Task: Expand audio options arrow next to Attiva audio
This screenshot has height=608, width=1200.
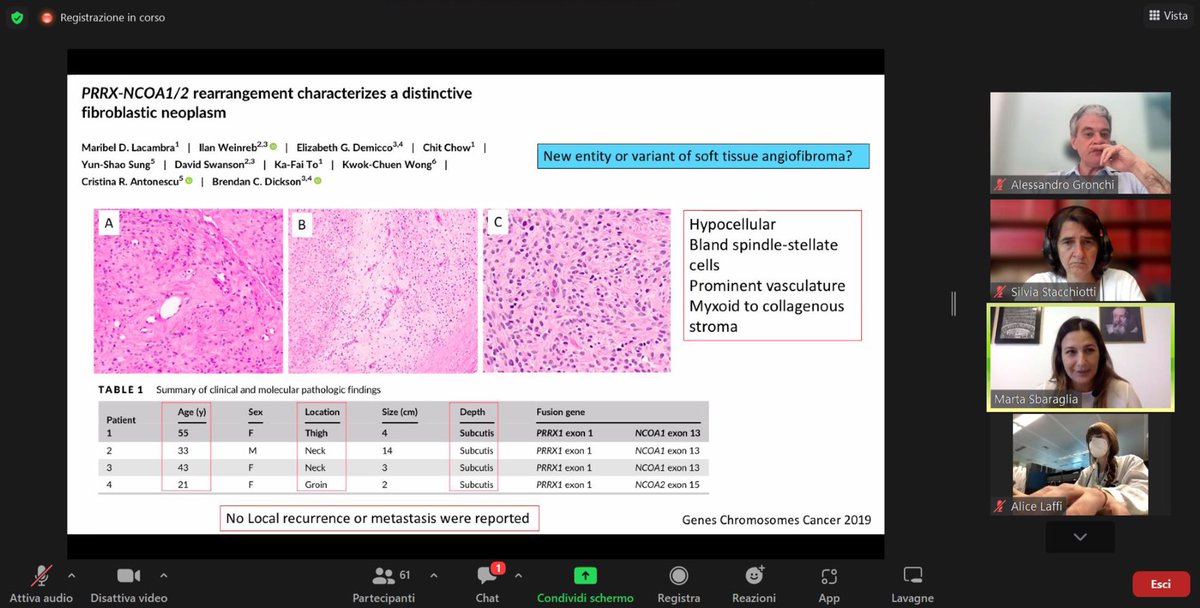Action: click(x=71, y=575)
